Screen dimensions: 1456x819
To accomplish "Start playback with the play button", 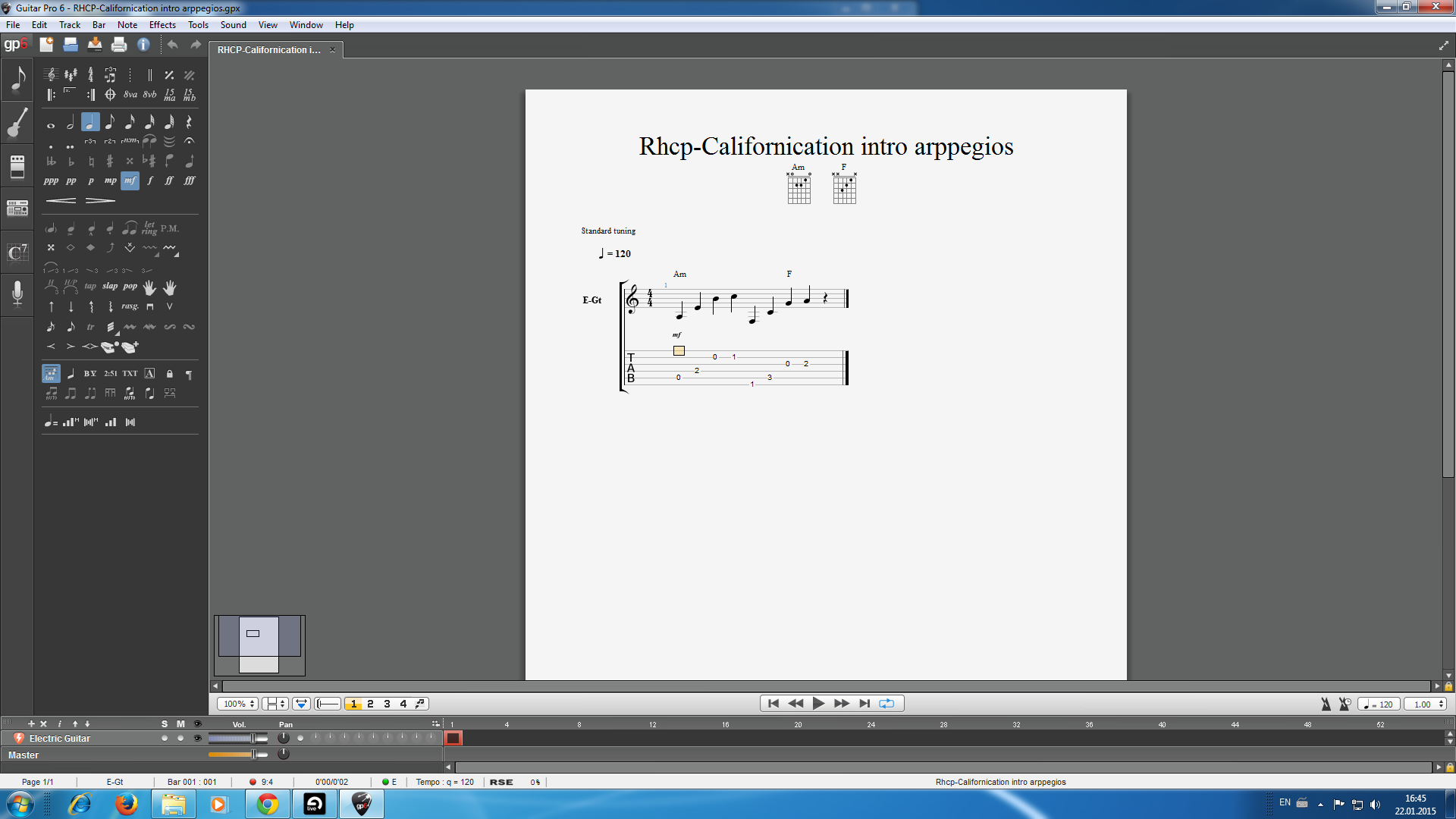I will coord(818,704).
